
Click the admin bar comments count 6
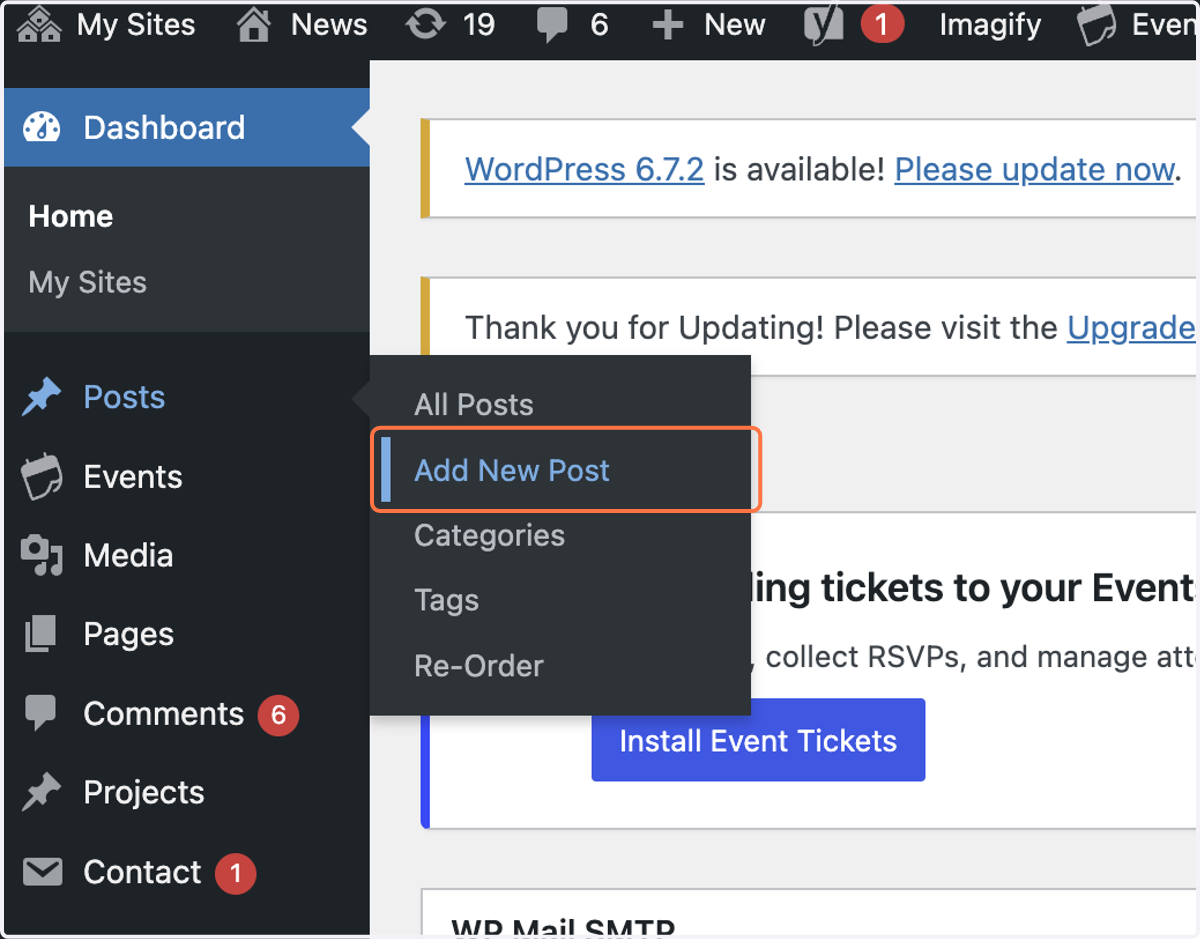(x=599, y=25)
